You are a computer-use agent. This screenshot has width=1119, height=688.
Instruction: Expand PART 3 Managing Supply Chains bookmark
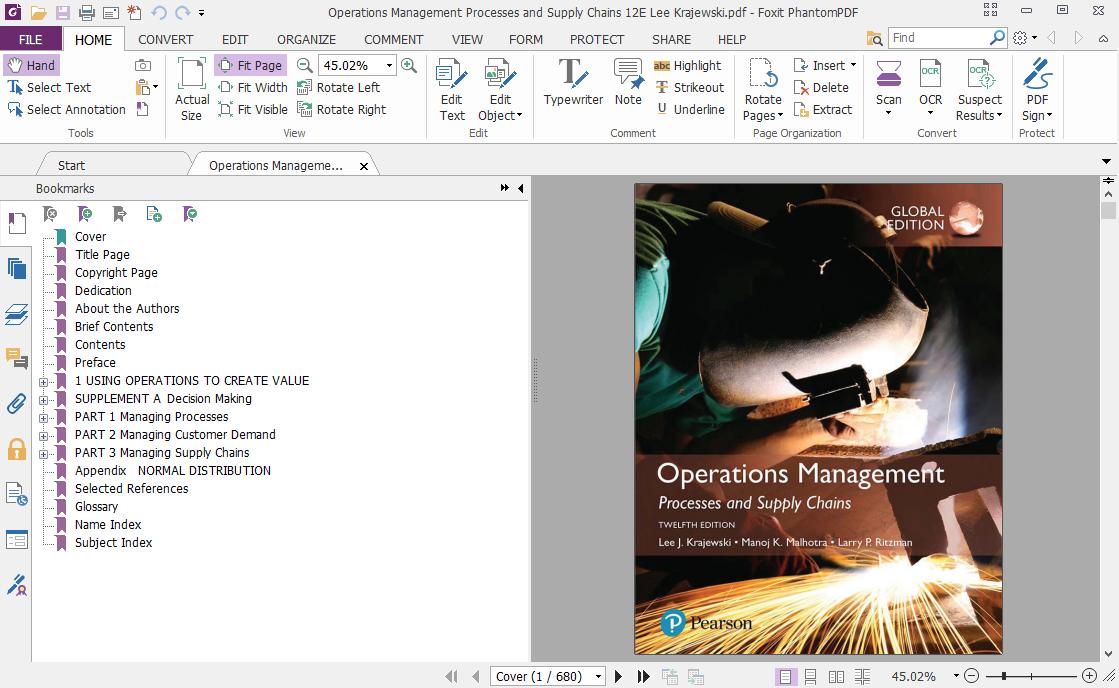point(44,454)
